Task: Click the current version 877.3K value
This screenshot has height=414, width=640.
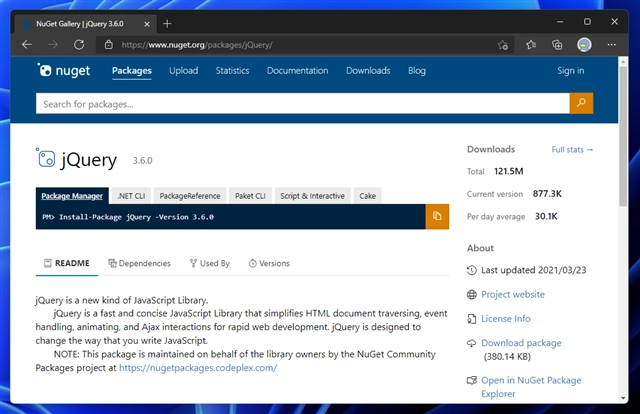Action: (x=547, y=194)
